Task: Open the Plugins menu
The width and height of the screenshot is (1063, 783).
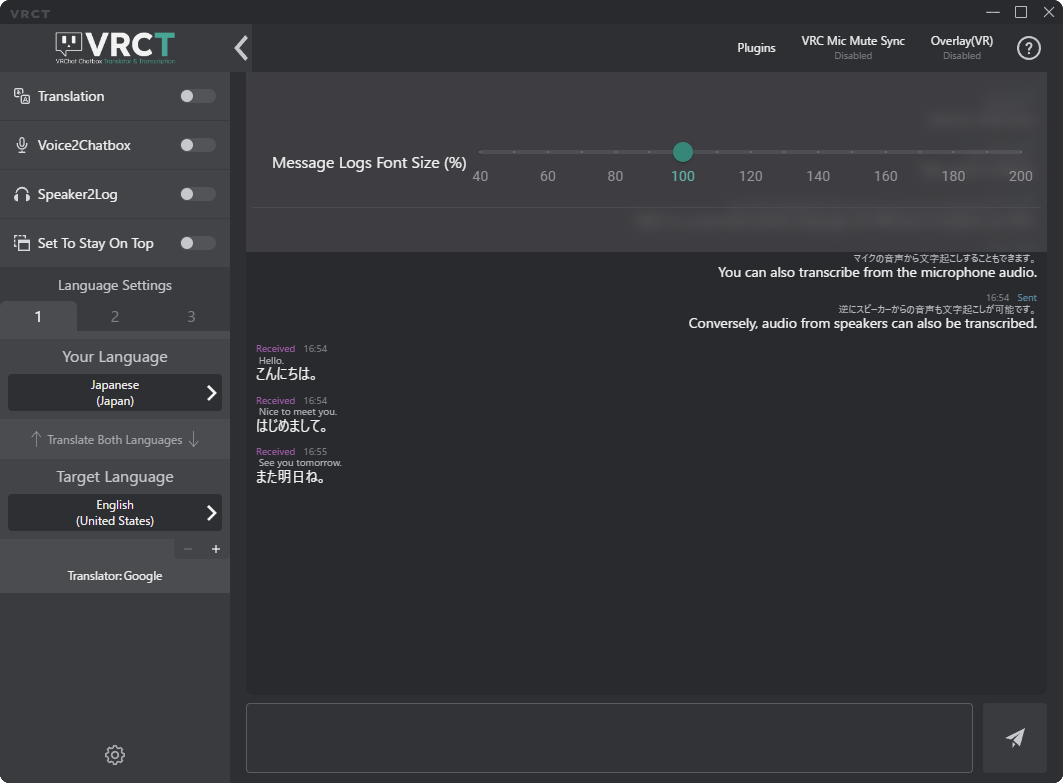Action: [756, 48]
